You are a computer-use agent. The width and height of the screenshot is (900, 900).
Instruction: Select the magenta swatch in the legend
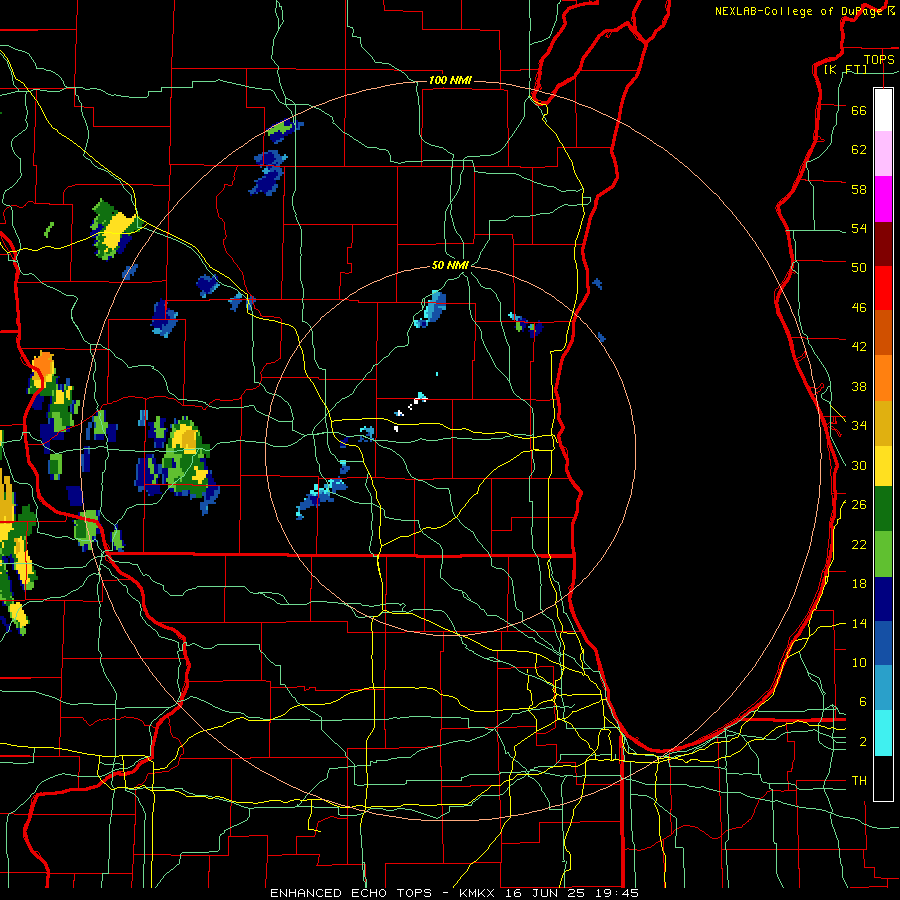(x=883, y=199)
